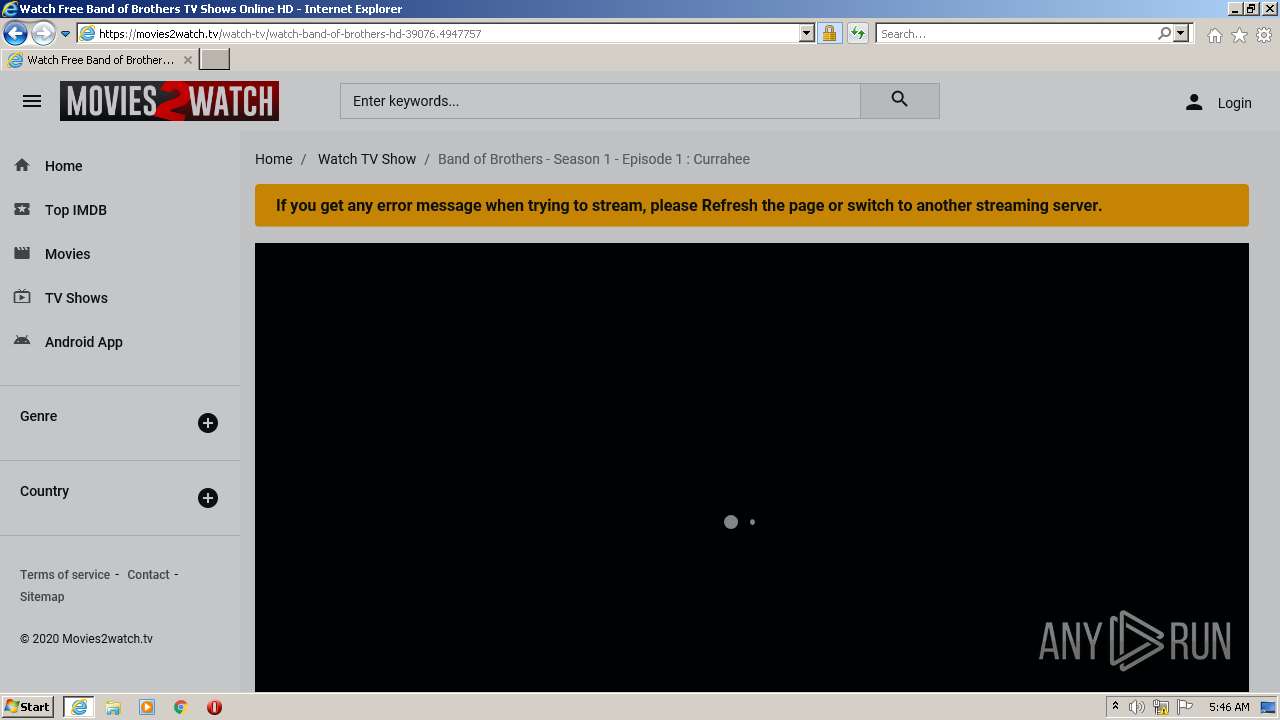Viewport: 1280px width, 720px height.
Task: Click the Country label
Action: click(44, 491)
